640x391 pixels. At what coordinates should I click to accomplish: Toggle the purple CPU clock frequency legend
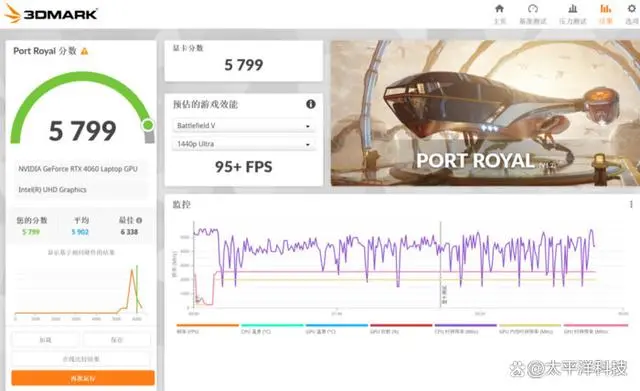pyautogui.click(x=466, y=329)
